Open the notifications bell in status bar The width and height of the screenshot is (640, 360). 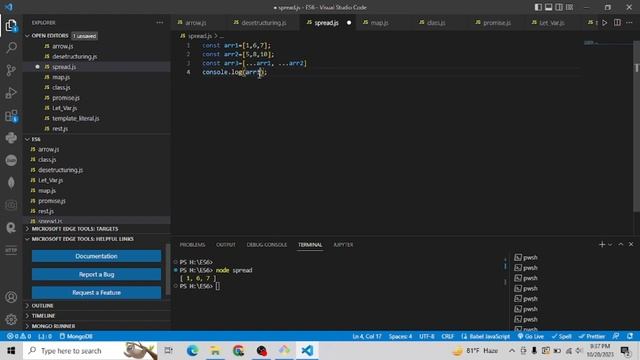coord(630,336)
